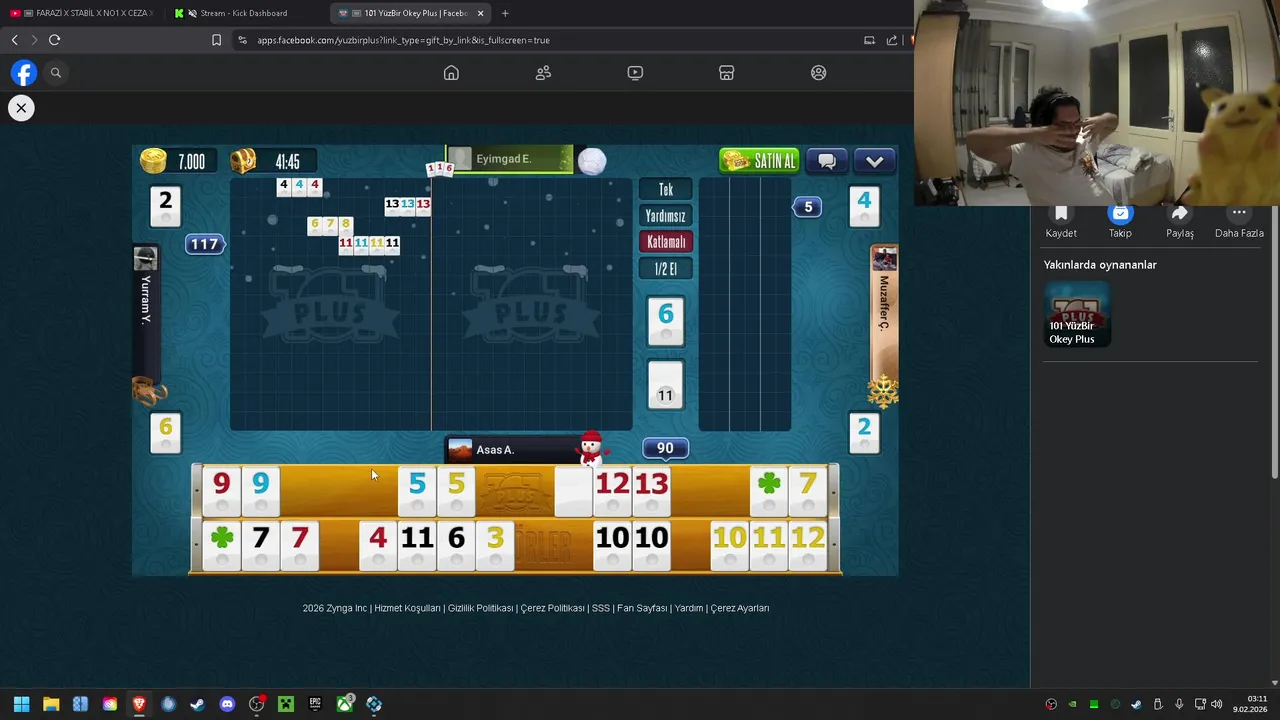Open Daha Fazla more options
This screenshot has height=720, width=1280.
tap(1239, 213)
